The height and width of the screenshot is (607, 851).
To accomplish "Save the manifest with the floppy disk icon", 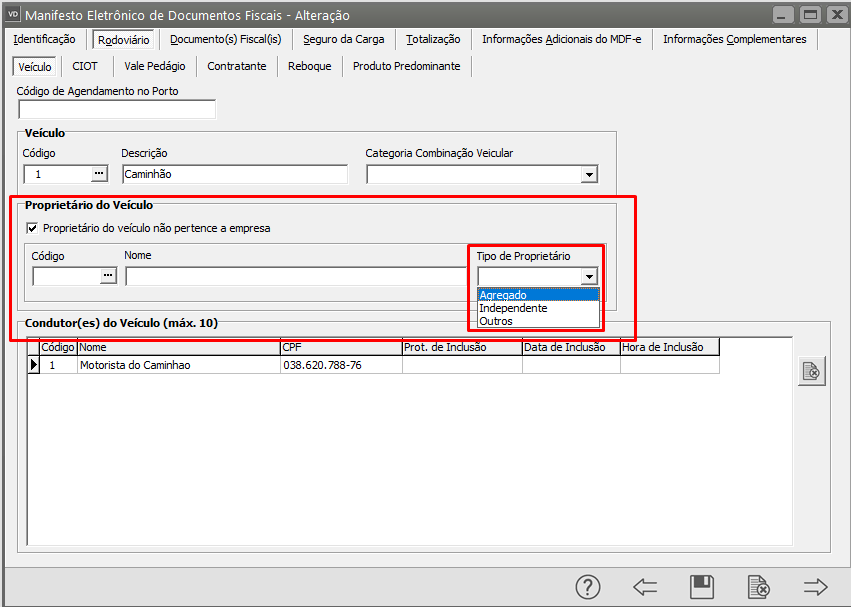I will [702, 587].
